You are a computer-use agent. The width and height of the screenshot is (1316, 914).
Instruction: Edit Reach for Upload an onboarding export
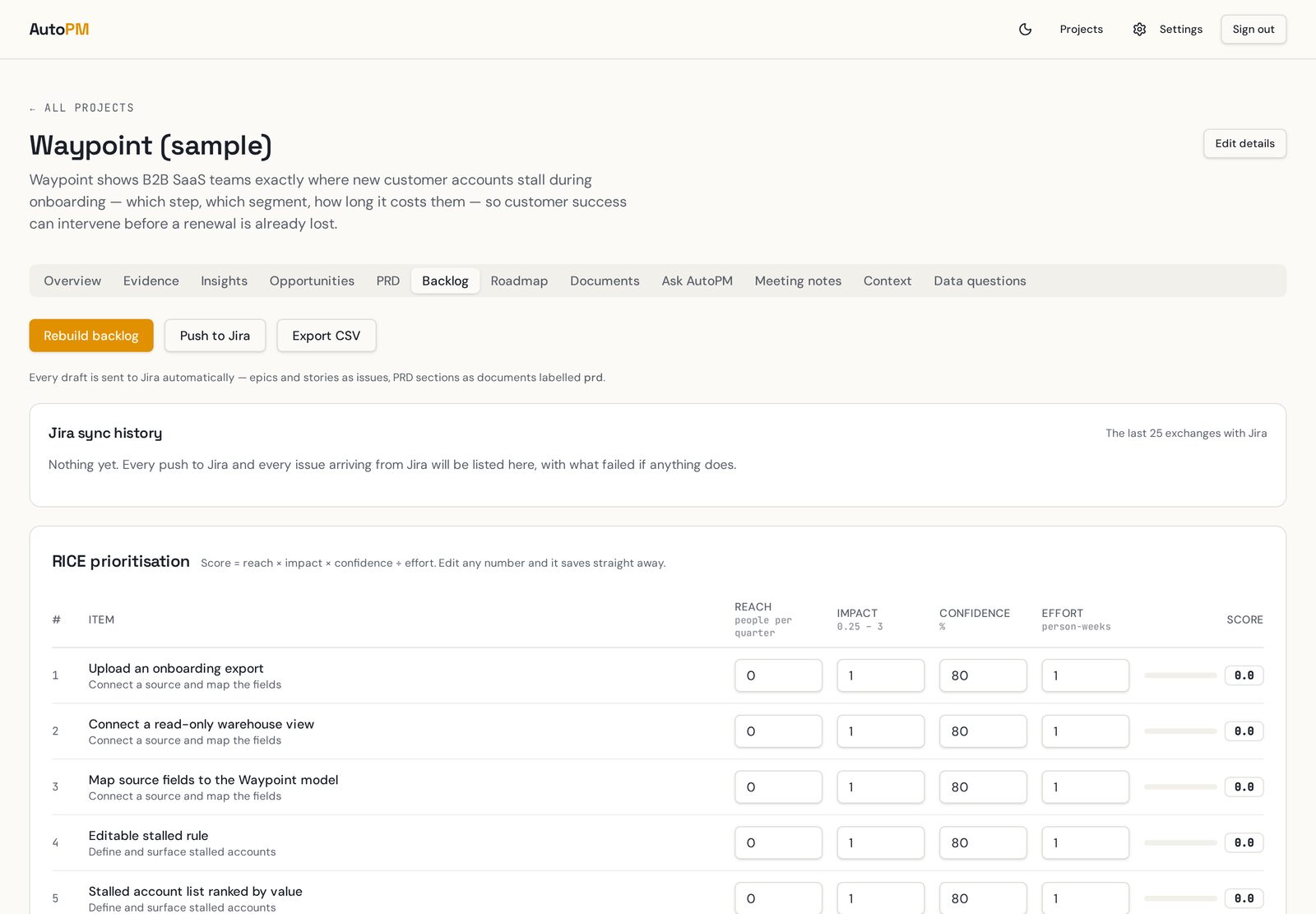point(778,675)
